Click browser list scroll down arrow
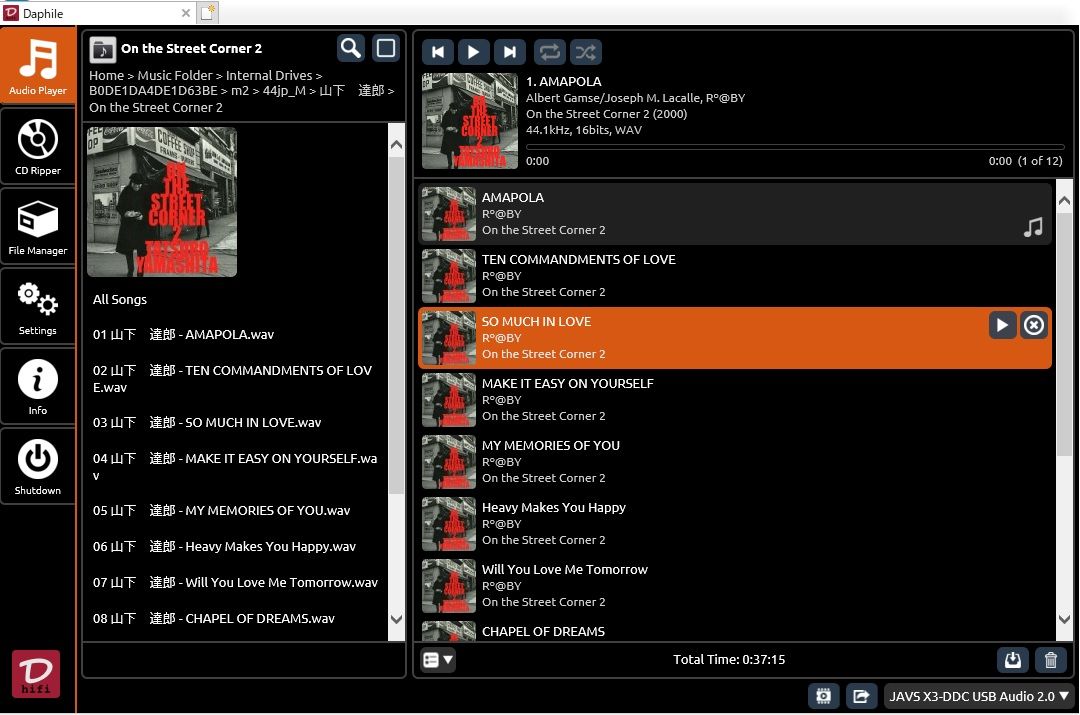Viewport: 1080px width, 715px height. (x=396, y=619)
